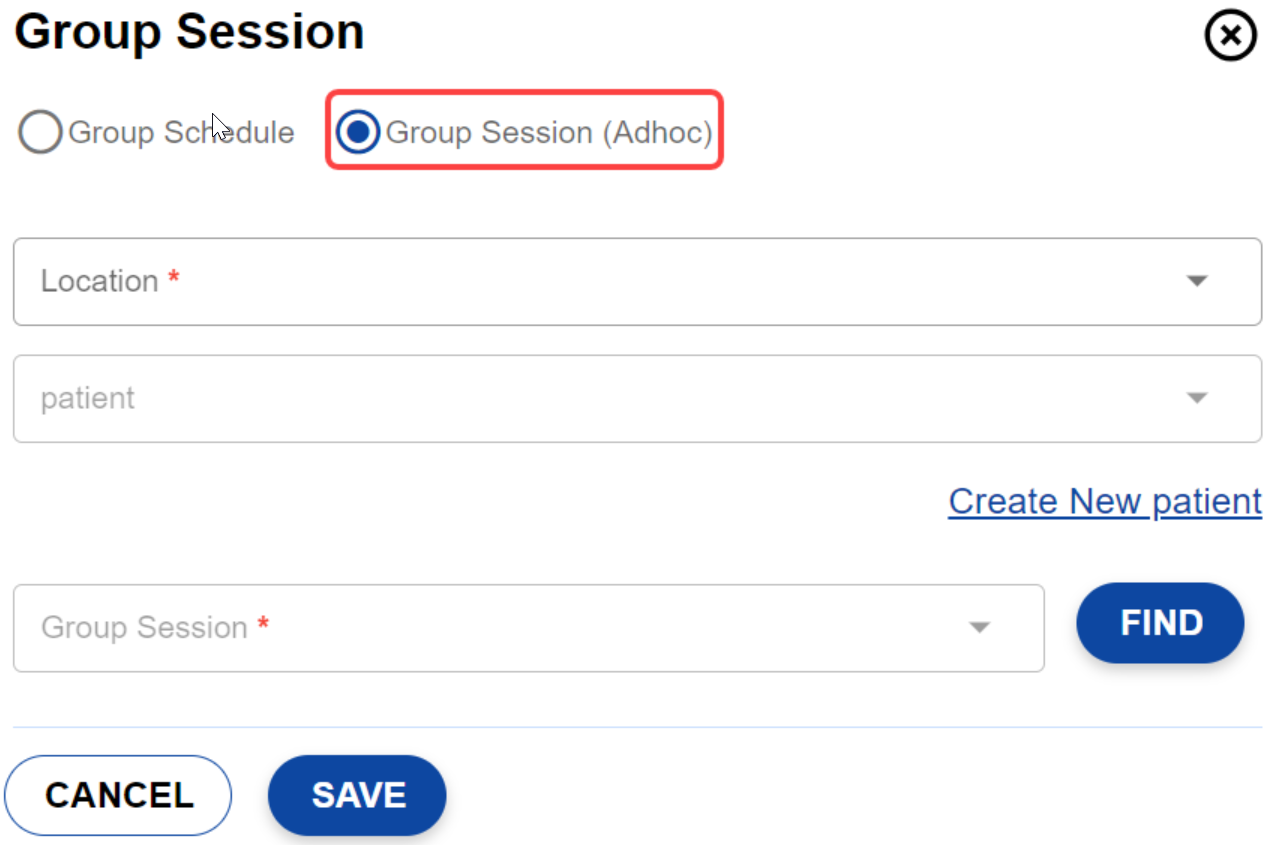Expand the Location dropdown arrow
Viewport: 1274px width, 845px height.
[1197, 281]
